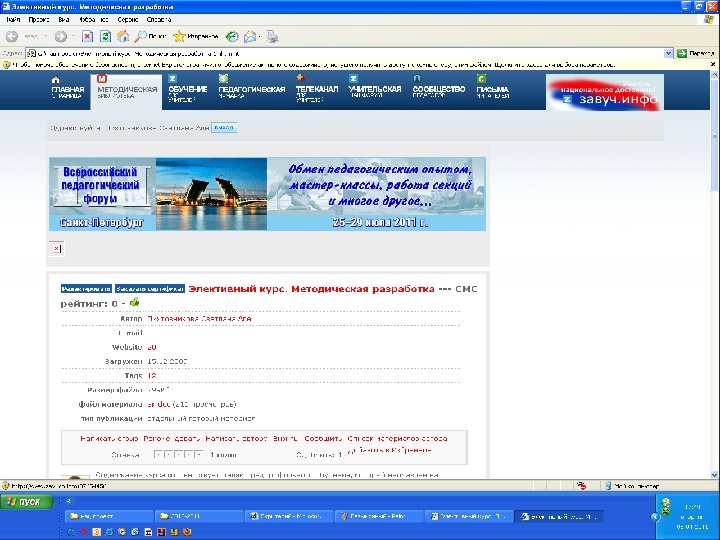
Task: Expand hidden tray icons with the arrow
Action: click(655, 517)
